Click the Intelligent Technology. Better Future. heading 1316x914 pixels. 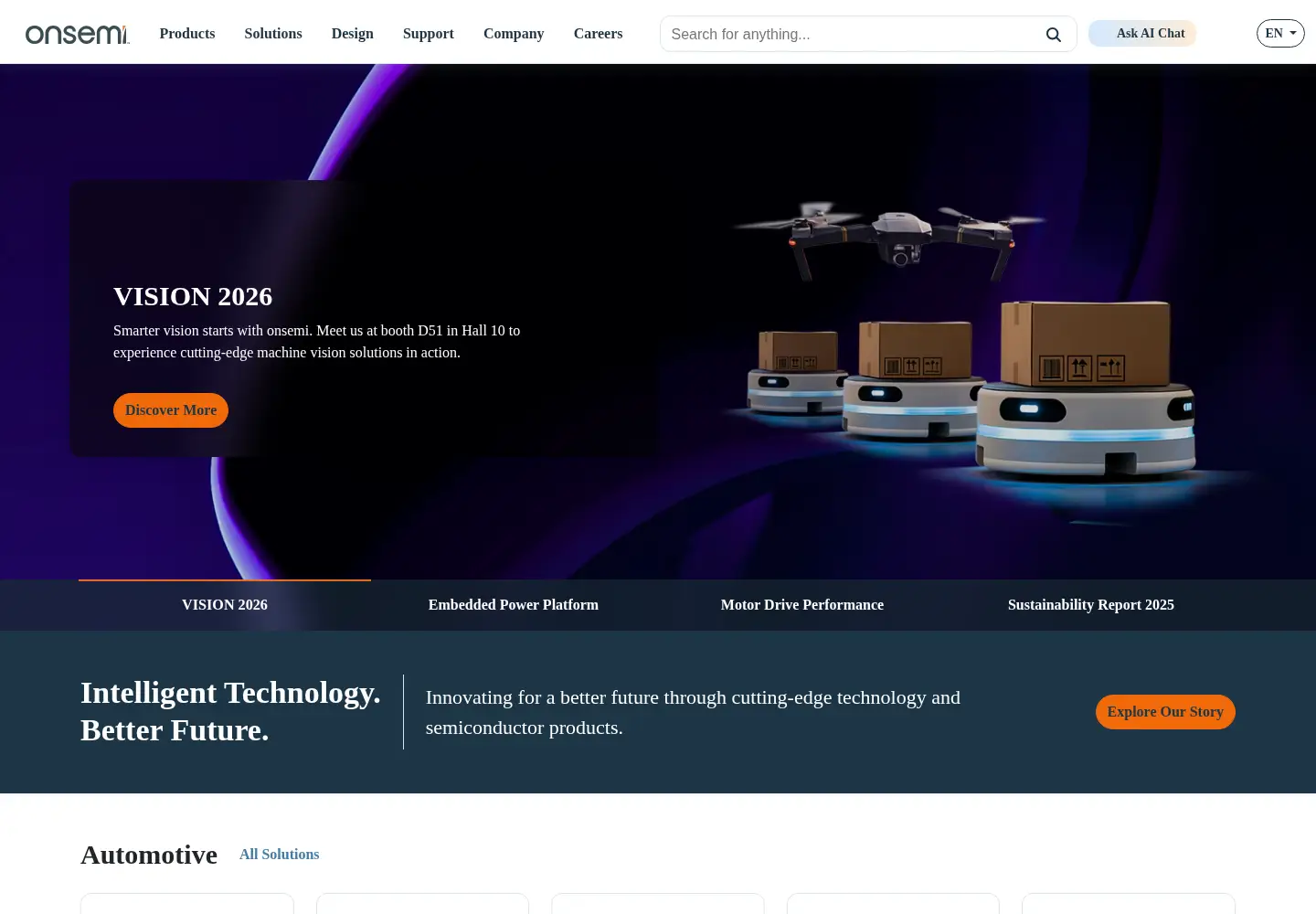point(230,712)
